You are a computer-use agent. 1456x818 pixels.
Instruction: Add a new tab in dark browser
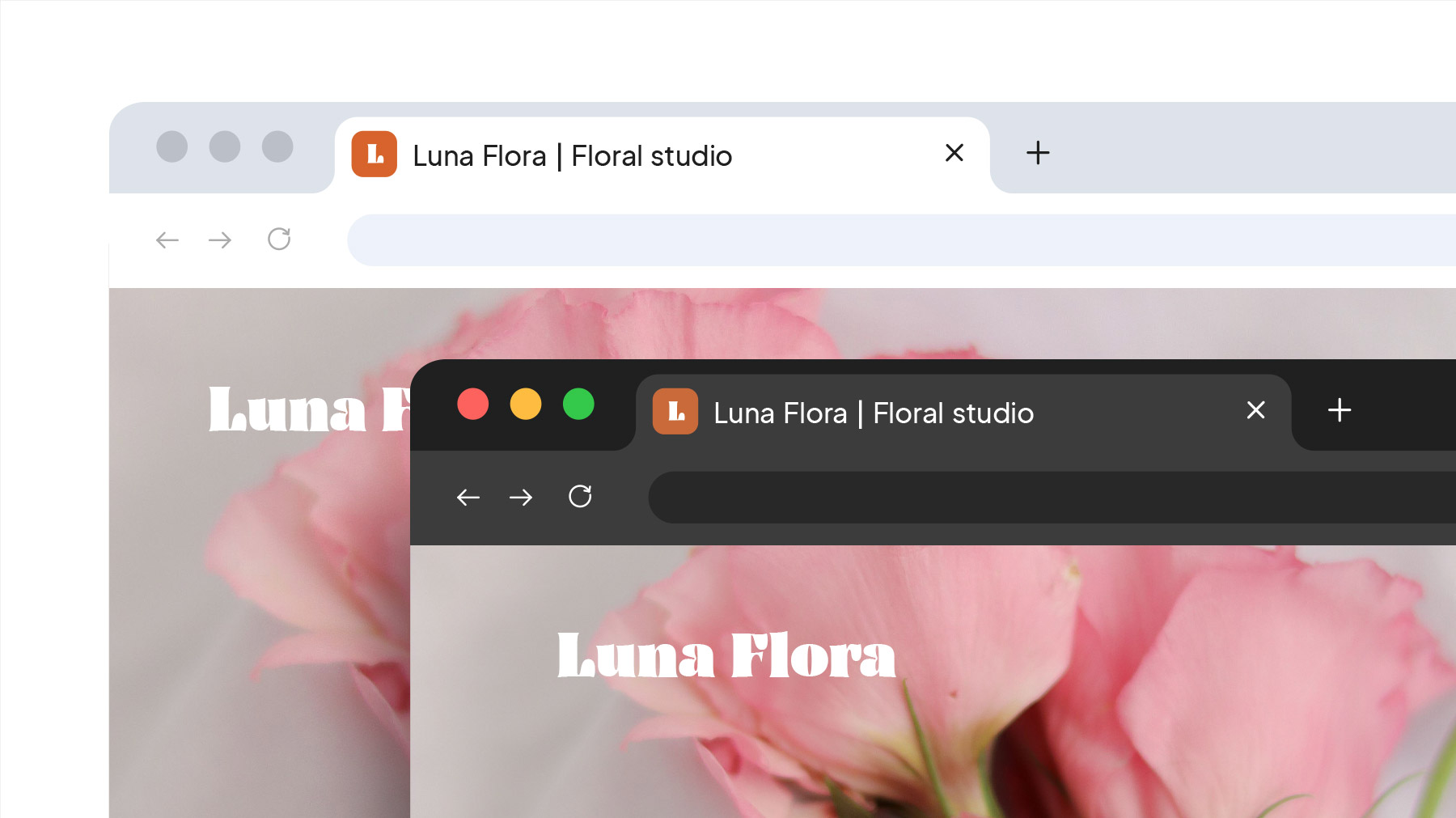point(1340,410)
